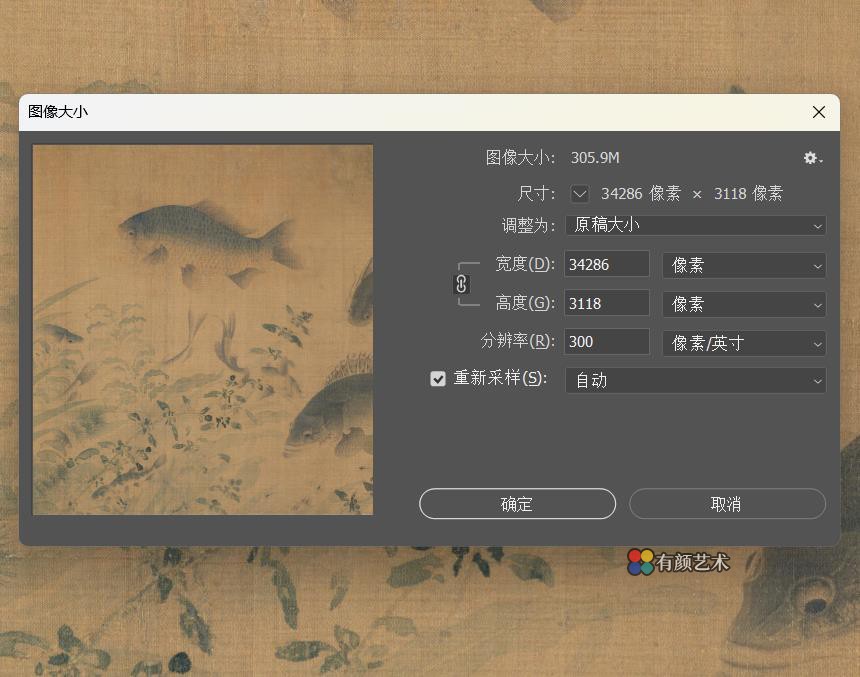Click the 重新采样(S): label
Viewport: 860px width, 677px height.
[x=500, y=378]
